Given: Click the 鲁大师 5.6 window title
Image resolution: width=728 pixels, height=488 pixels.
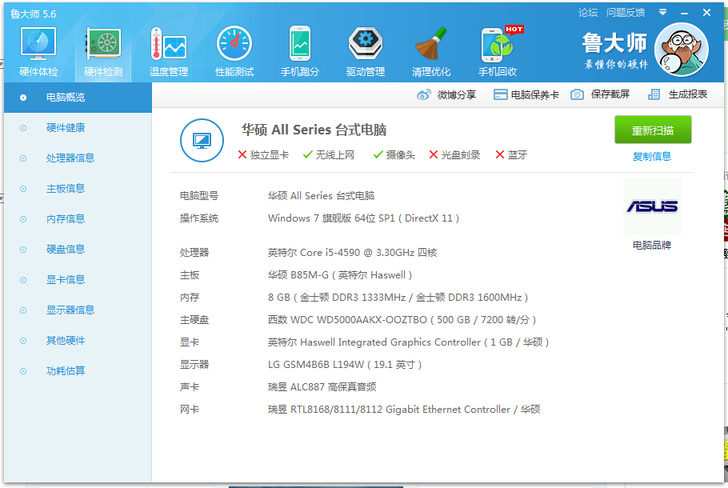Looking at the screenshot, I should (x=33, y=14).
